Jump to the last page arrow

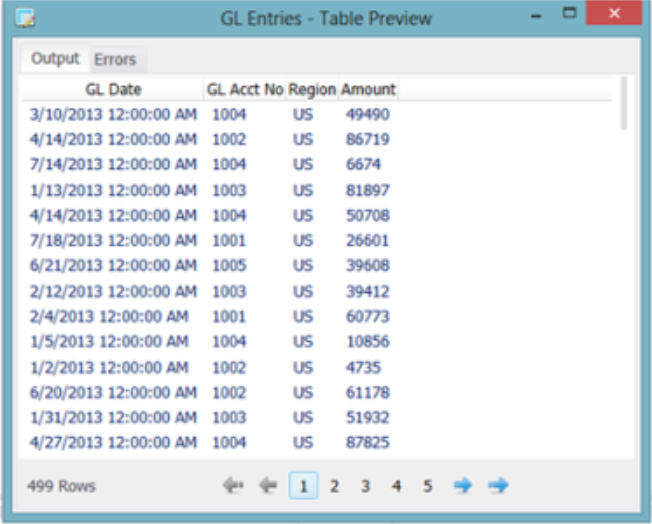point(498,485)
